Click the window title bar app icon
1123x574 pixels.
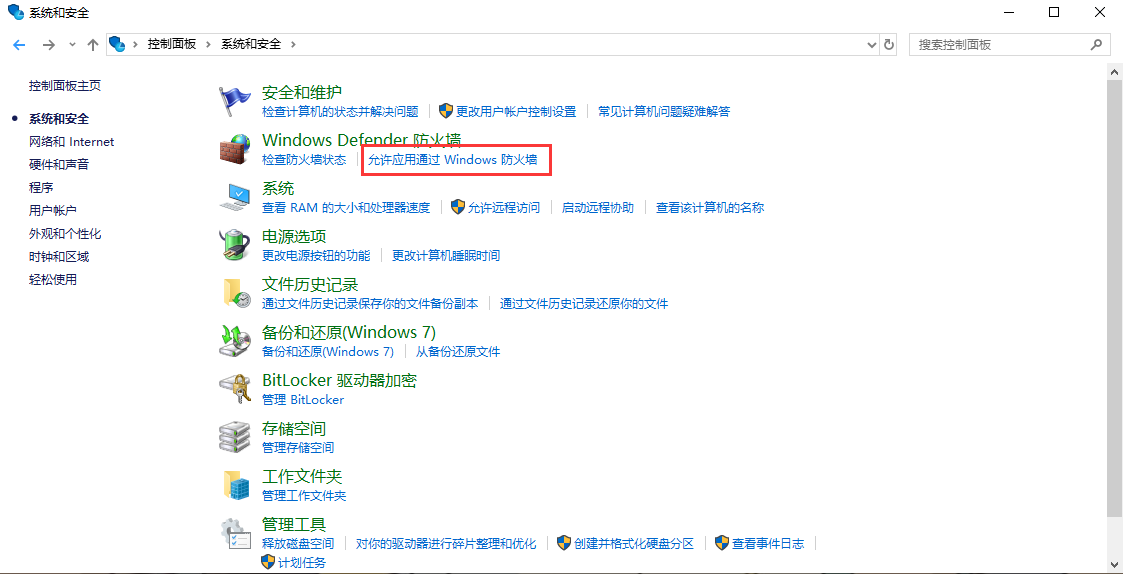[15, 11]
